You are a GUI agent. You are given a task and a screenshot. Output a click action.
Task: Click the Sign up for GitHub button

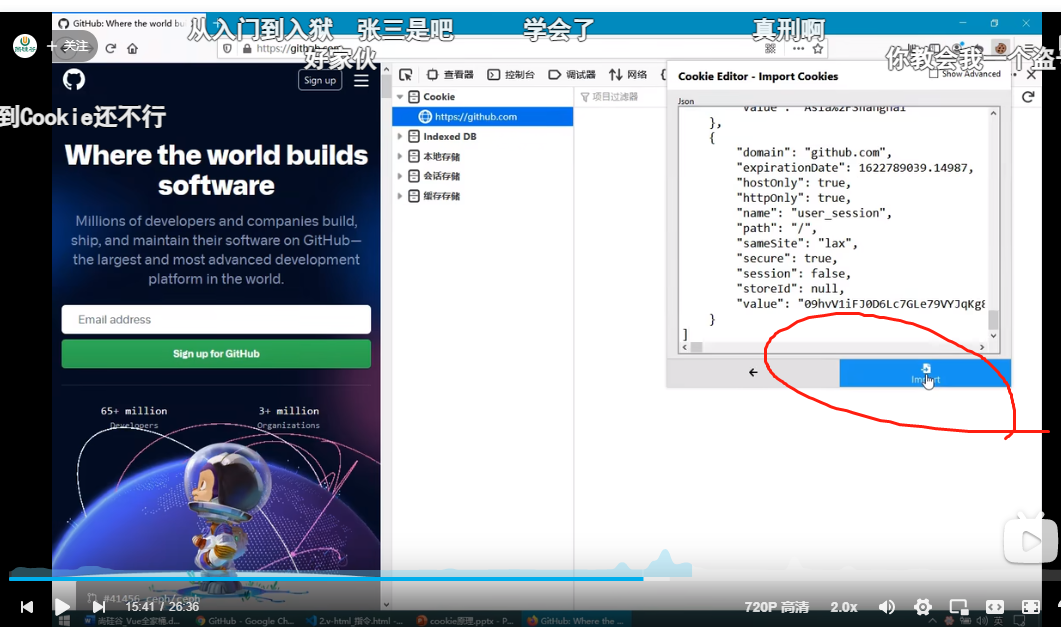216,354
